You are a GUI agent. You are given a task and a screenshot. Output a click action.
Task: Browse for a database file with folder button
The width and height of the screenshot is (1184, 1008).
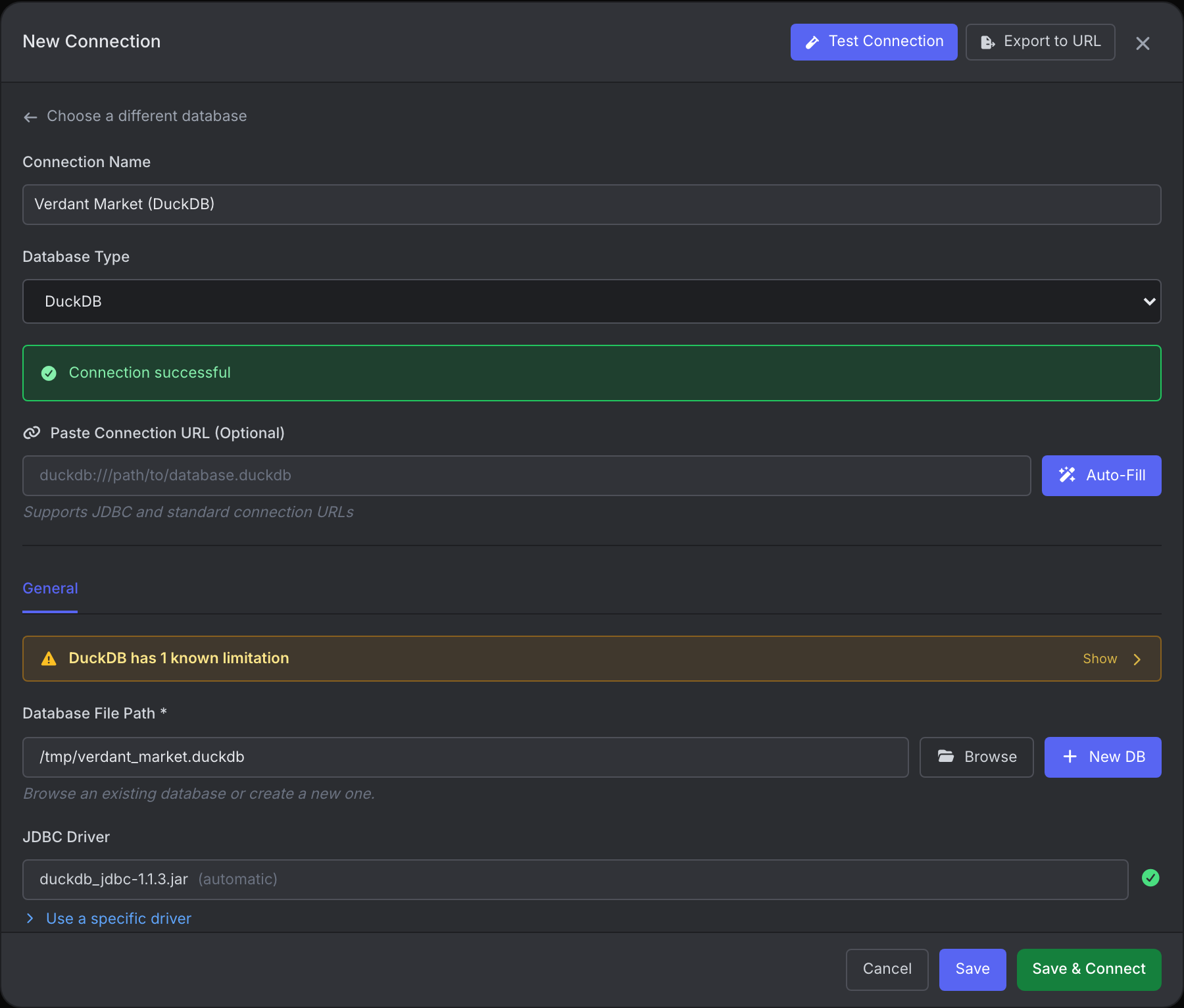(977, 757)
